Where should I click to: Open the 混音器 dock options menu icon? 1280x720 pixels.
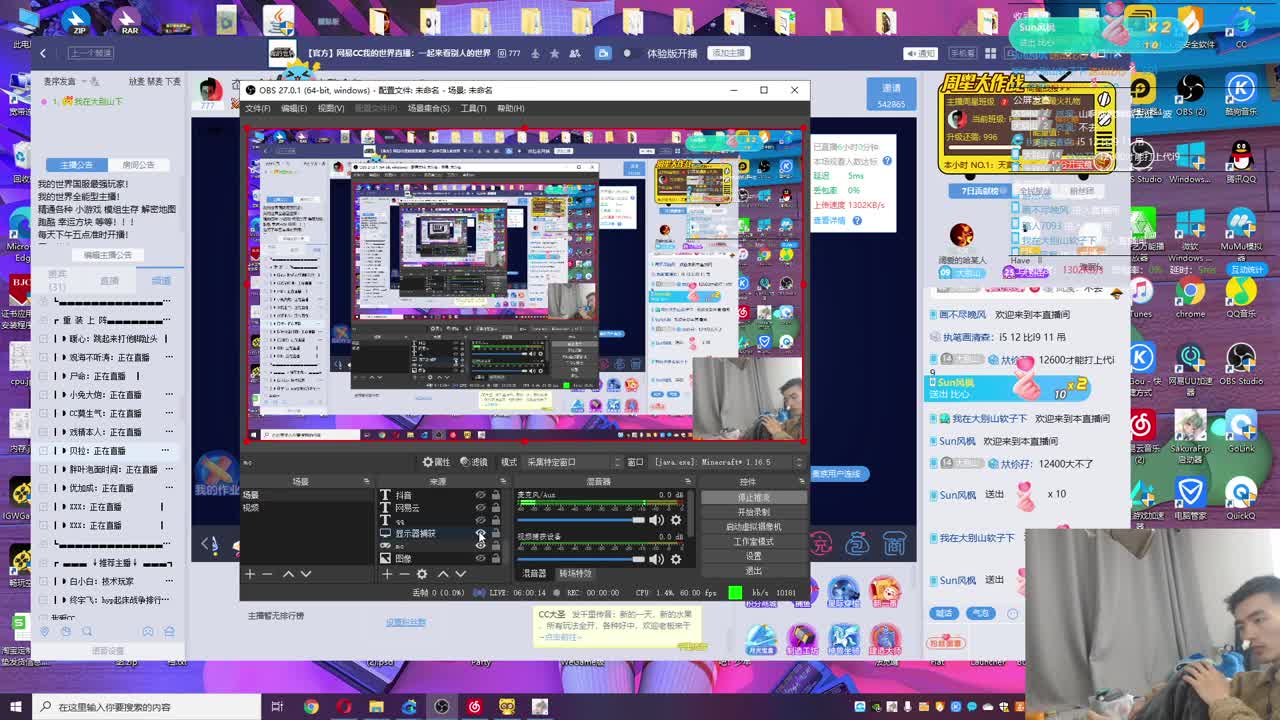tap(689, 482)
